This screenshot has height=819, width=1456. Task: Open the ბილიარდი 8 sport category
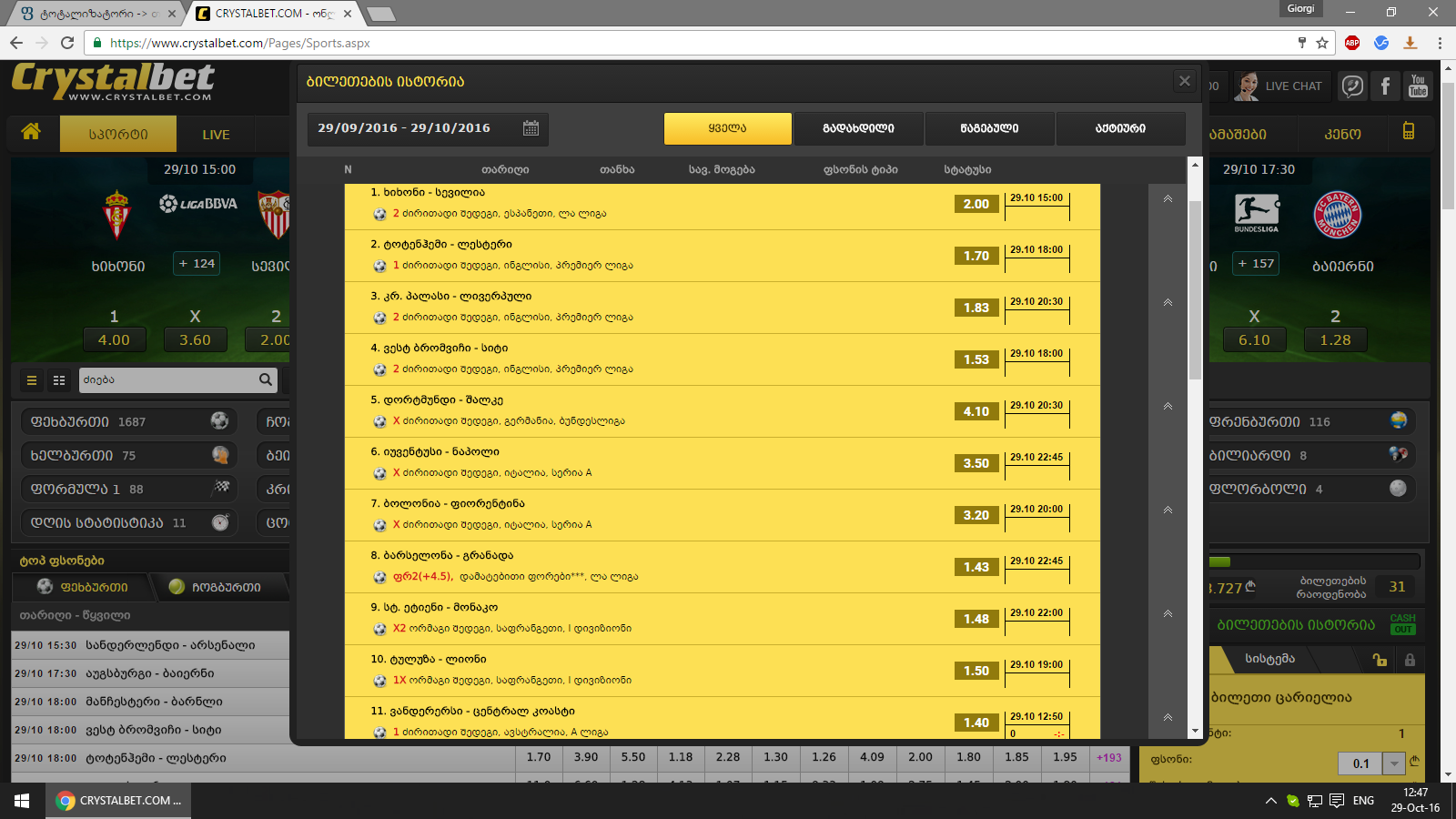1310,455
